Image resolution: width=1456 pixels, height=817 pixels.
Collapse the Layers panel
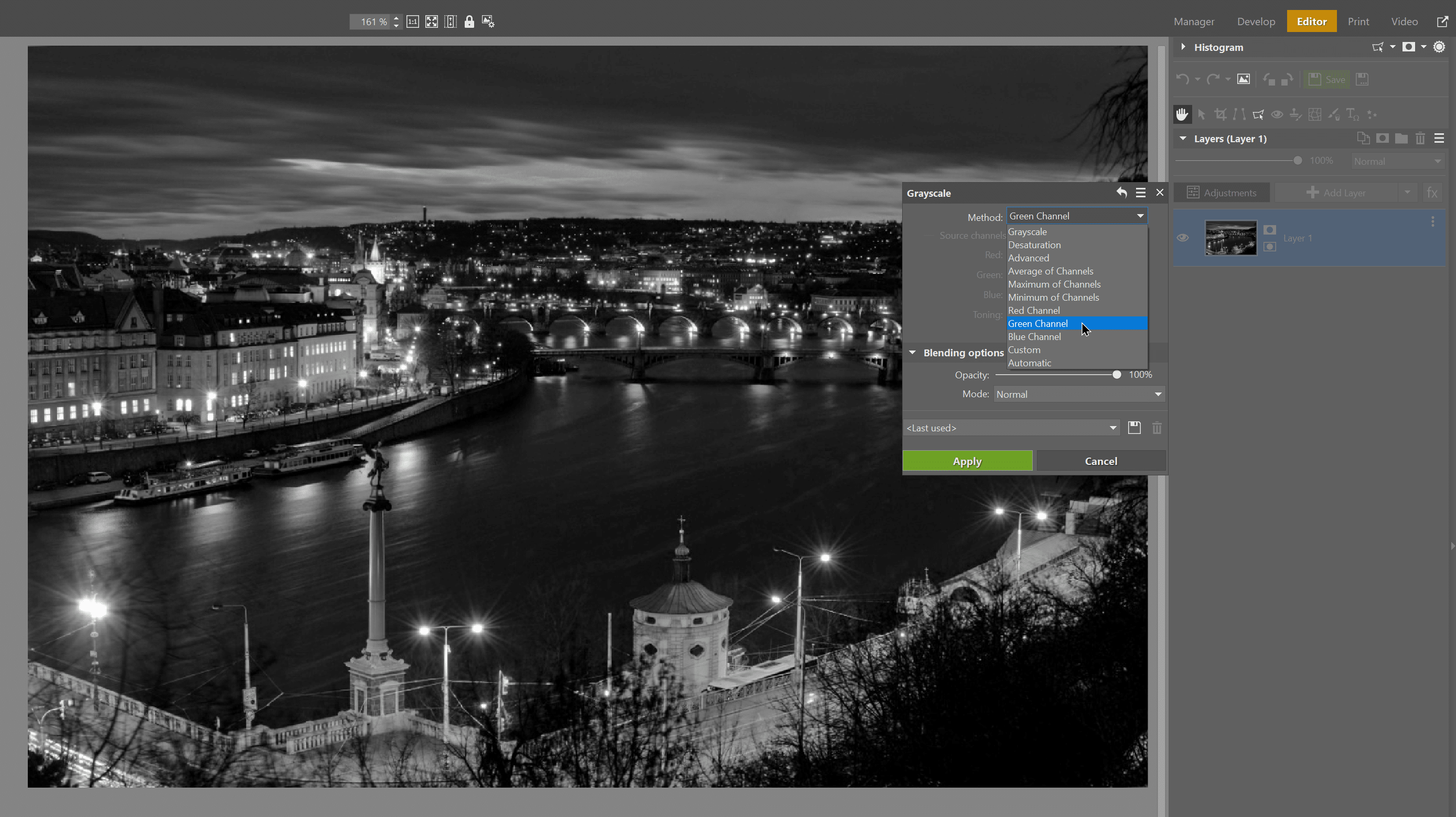click(x=1183, y=139)
